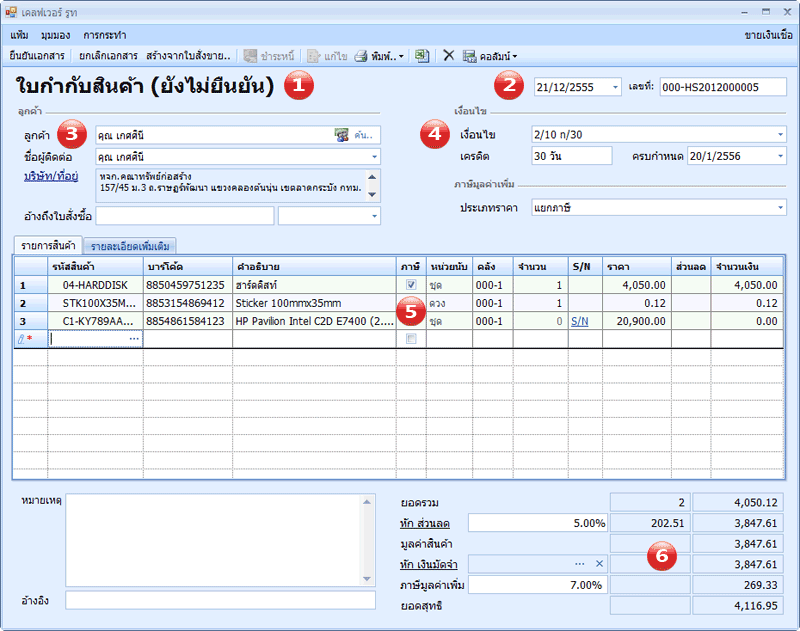Click the ellipsis in the new row รหัสสินค้า cell
The image size is (800, 631).
(134, 339)
